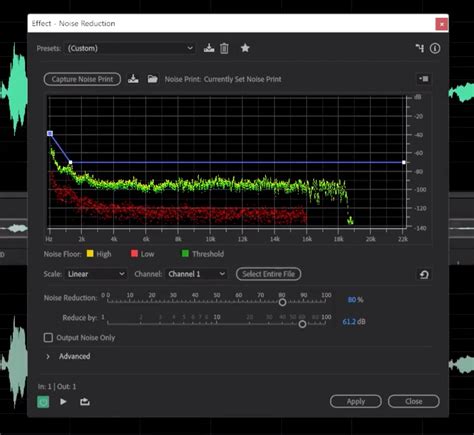Select the graph control point near 2k
The image size is (474, 435).
tap(71, 163)
